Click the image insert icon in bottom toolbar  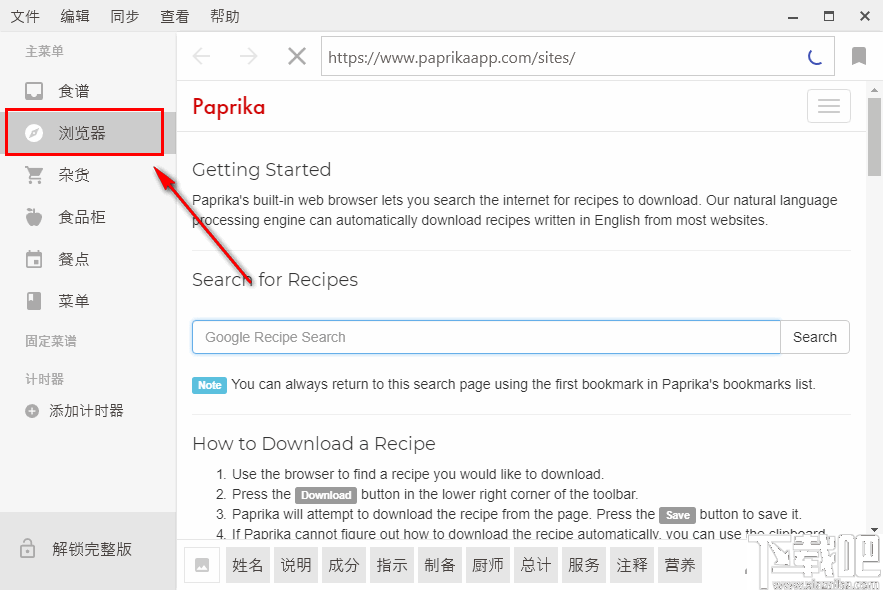(x=202, y=564)
